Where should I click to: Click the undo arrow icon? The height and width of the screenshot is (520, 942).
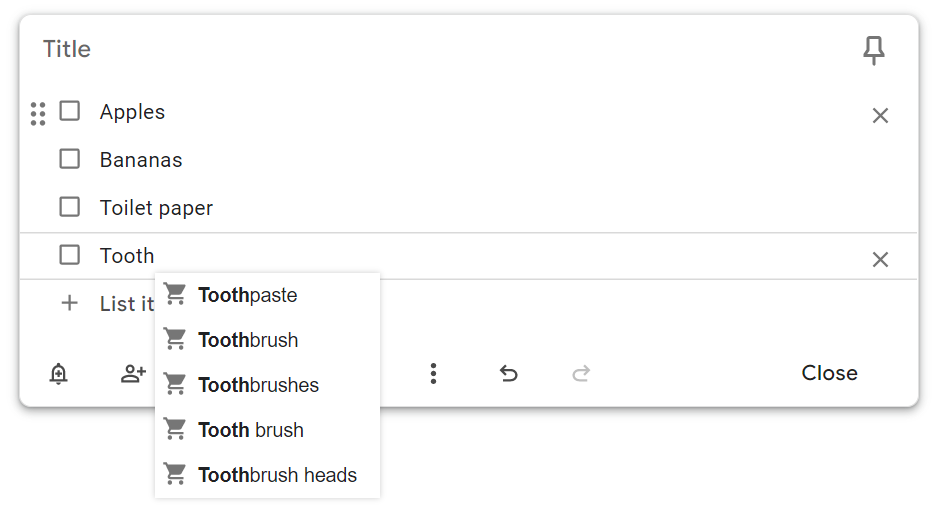(509, 374)
